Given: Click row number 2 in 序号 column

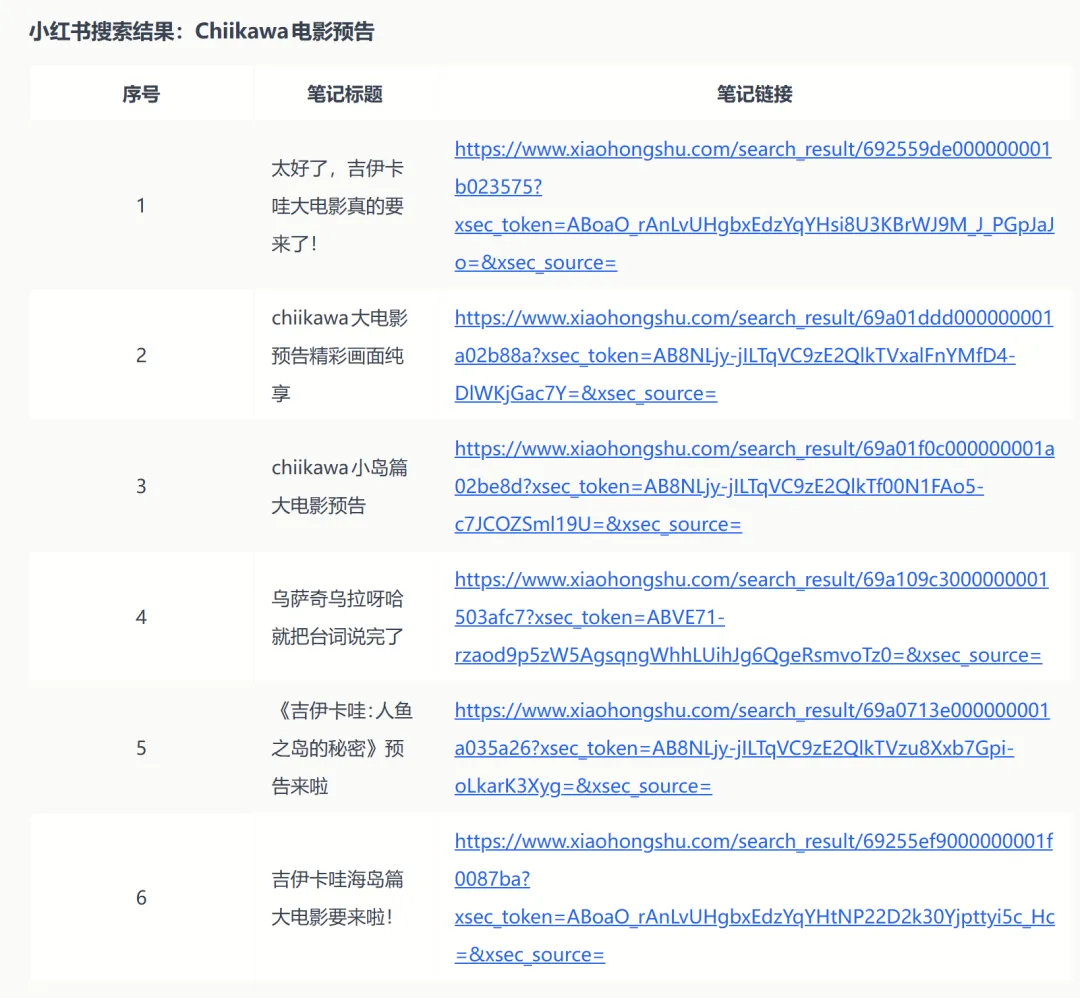Looking at the screenshot, I should pyautogui.click(x=141, y=355).
